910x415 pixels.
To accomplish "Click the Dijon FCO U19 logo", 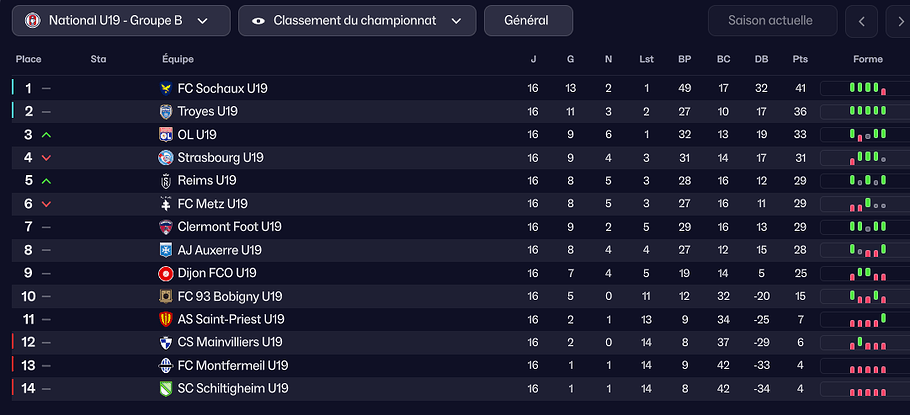I will click(x=166, y=273).
